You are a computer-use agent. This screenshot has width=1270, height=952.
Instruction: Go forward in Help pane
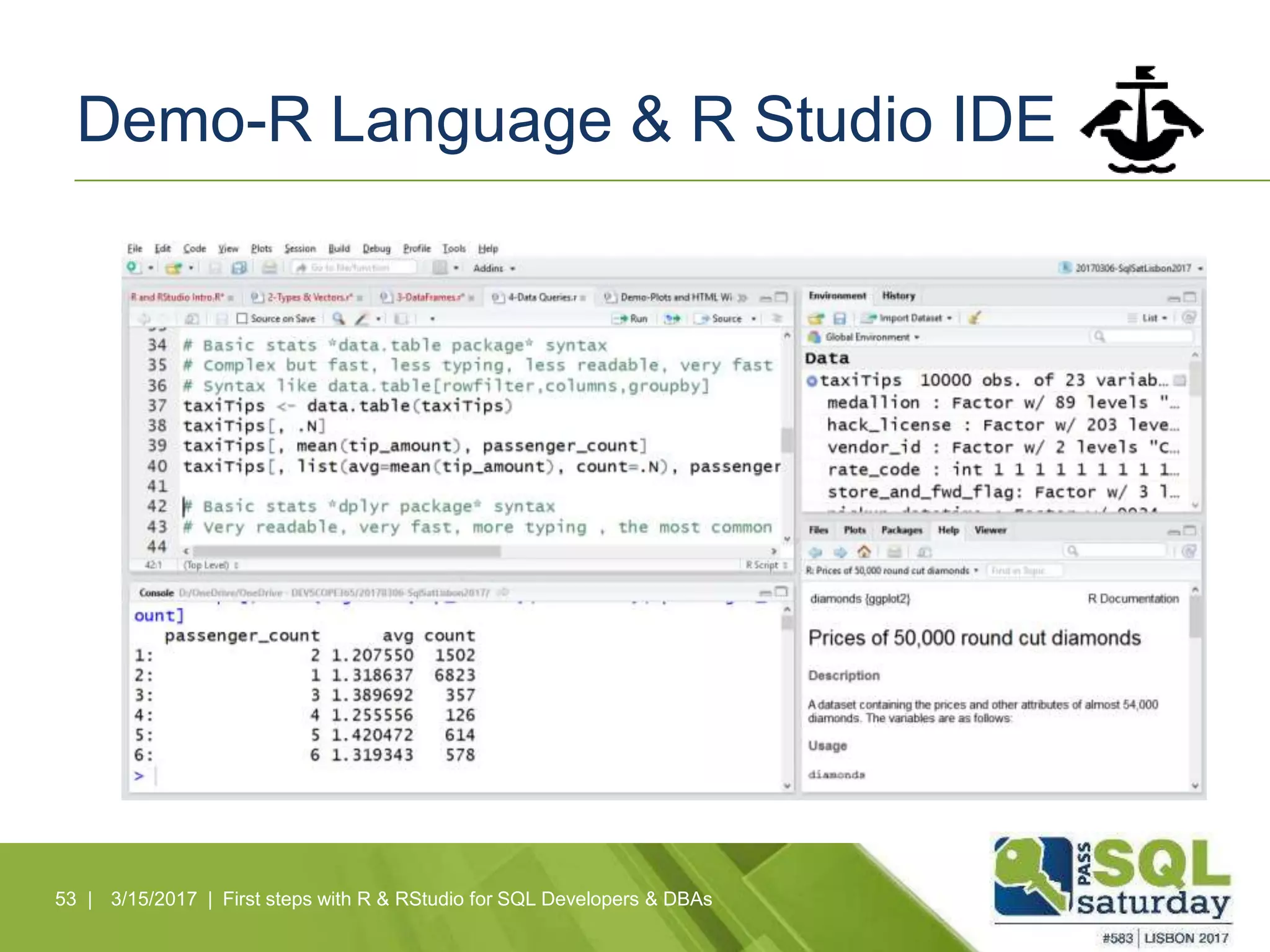pos(840,552)
